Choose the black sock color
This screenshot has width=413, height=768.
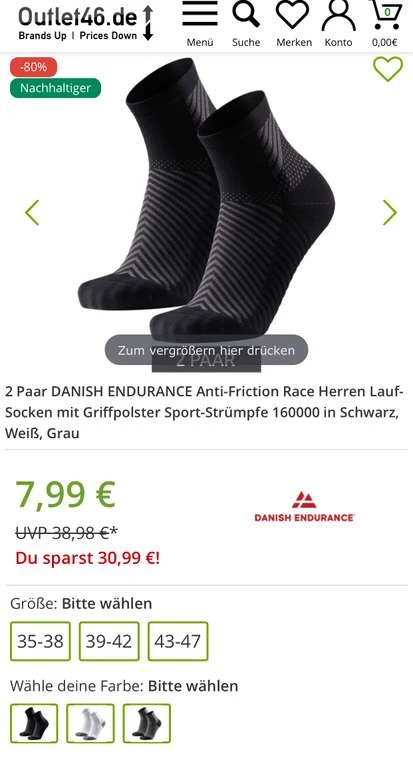[x=34, y=723]
